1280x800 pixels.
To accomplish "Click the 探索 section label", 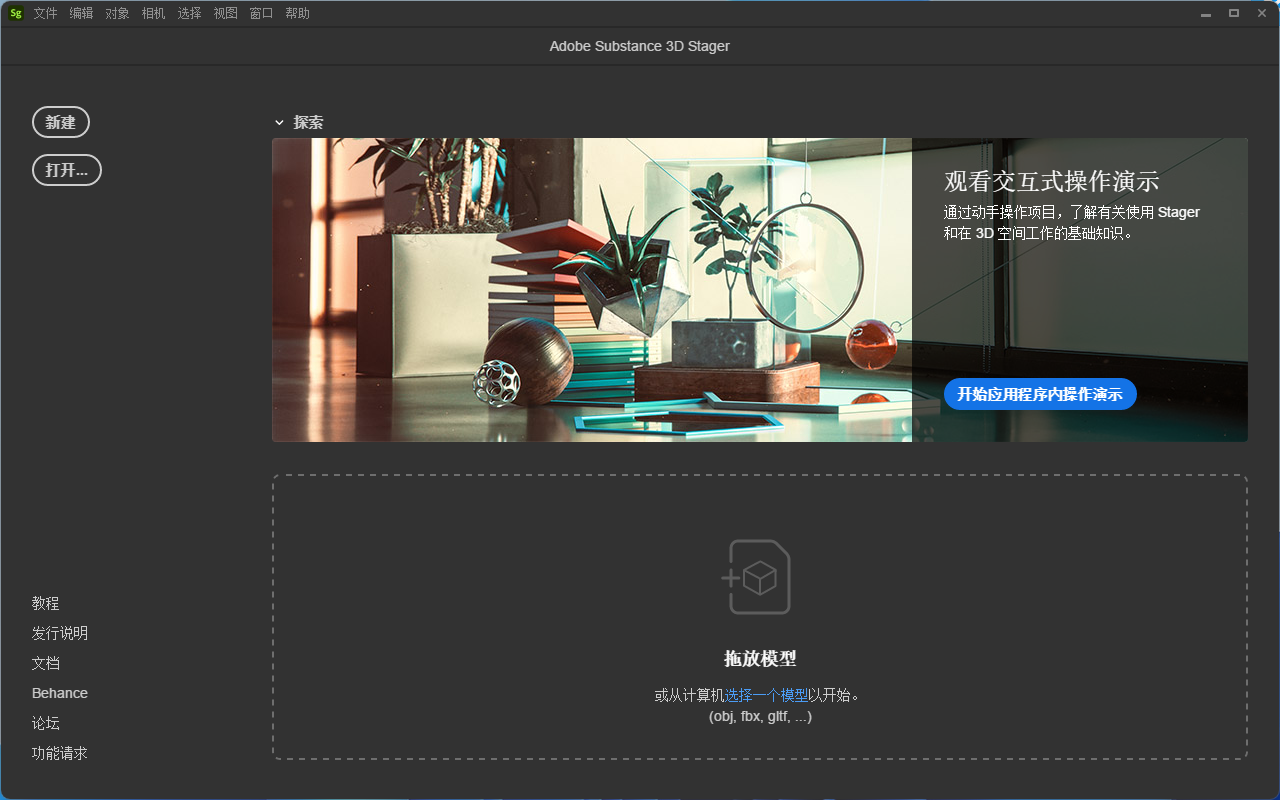I will (x=308, y=123).
